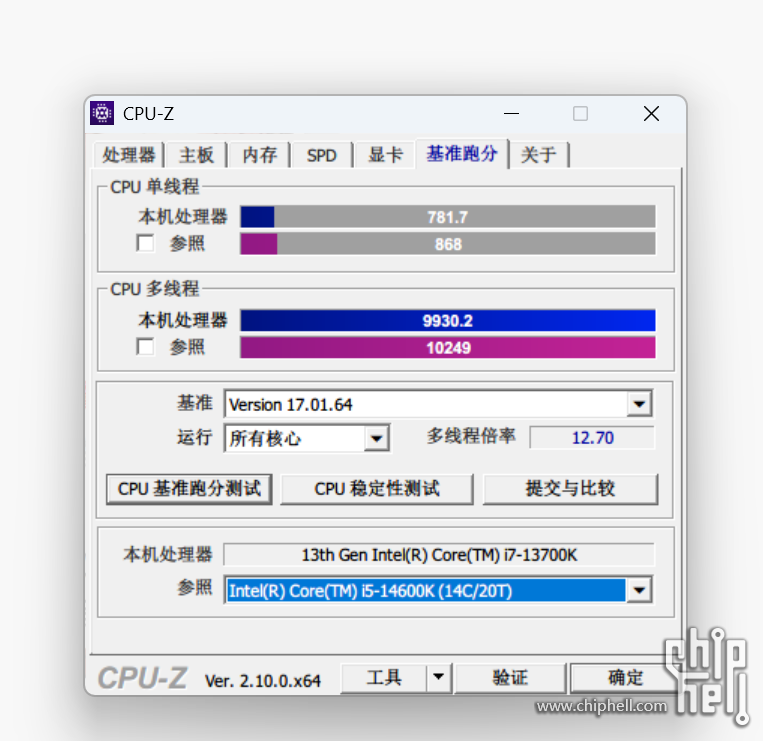763x741 pixels.
Task: Click the 提交与比较 button
Action: tap(570, 489)
